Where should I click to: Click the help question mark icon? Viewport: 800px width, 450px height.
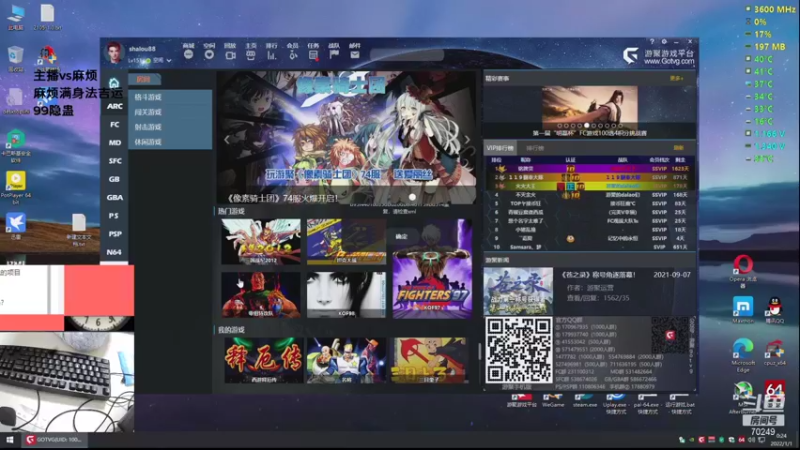pos(652,41)
